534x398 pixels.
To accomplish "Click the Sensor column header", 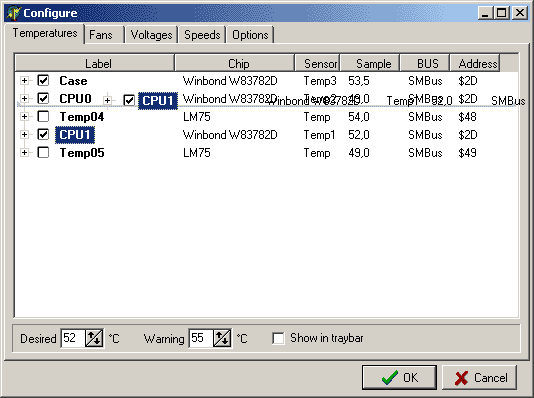I will click(317, 63).
